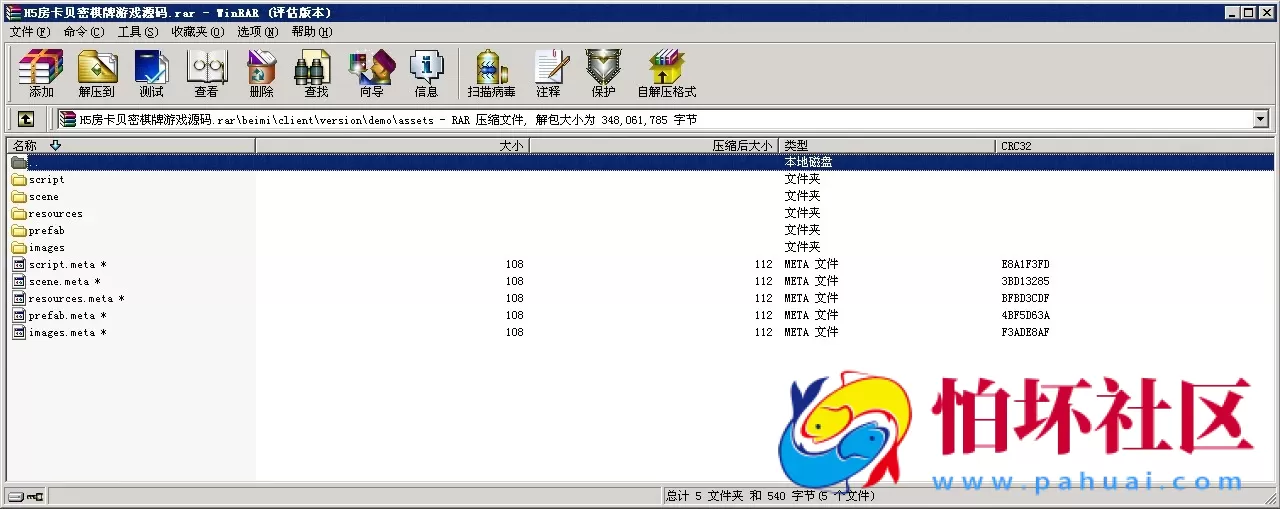Select the CRC32 value F3ADE8AF

tap(1025, 333)
